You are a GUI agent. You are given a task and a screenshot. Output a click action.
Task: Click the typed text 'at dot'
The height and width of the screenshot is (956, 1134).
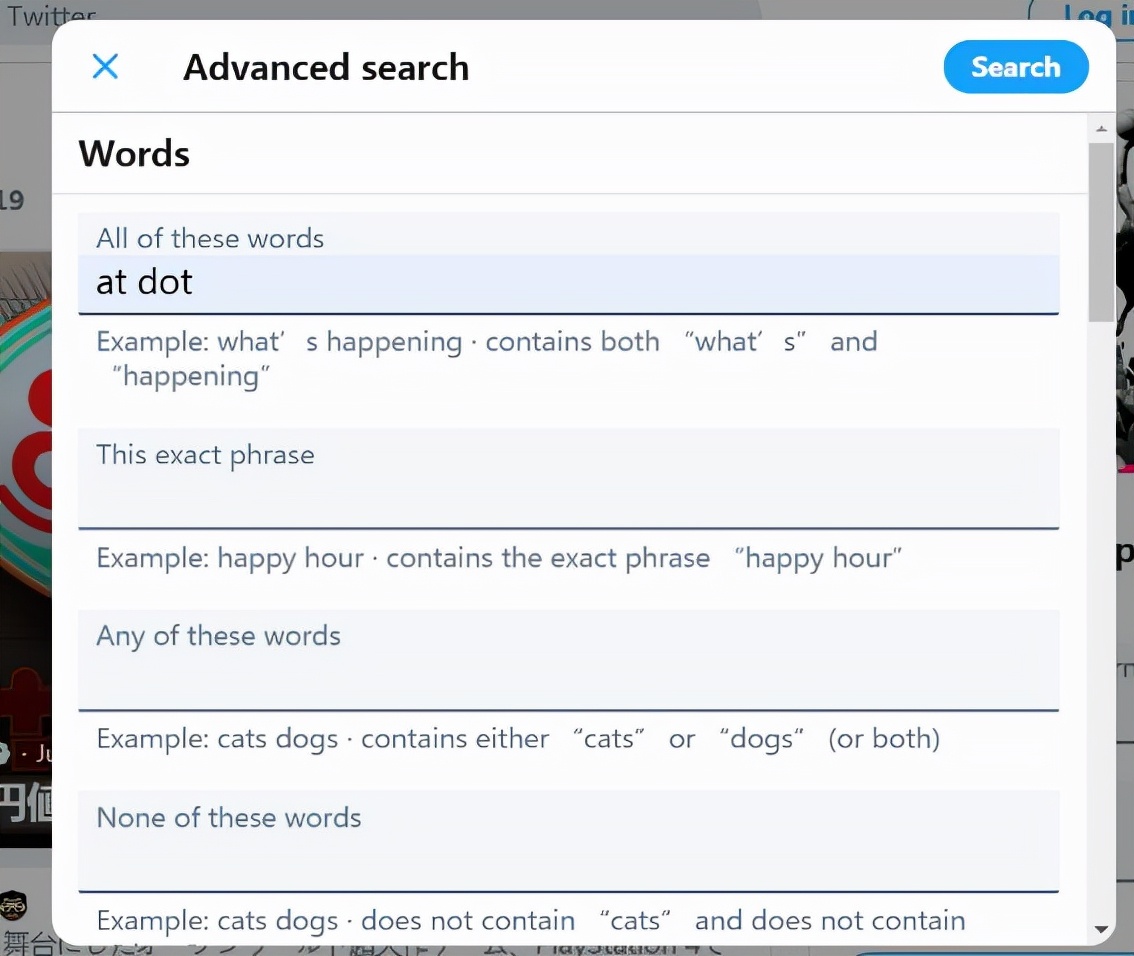coord(144,283)
